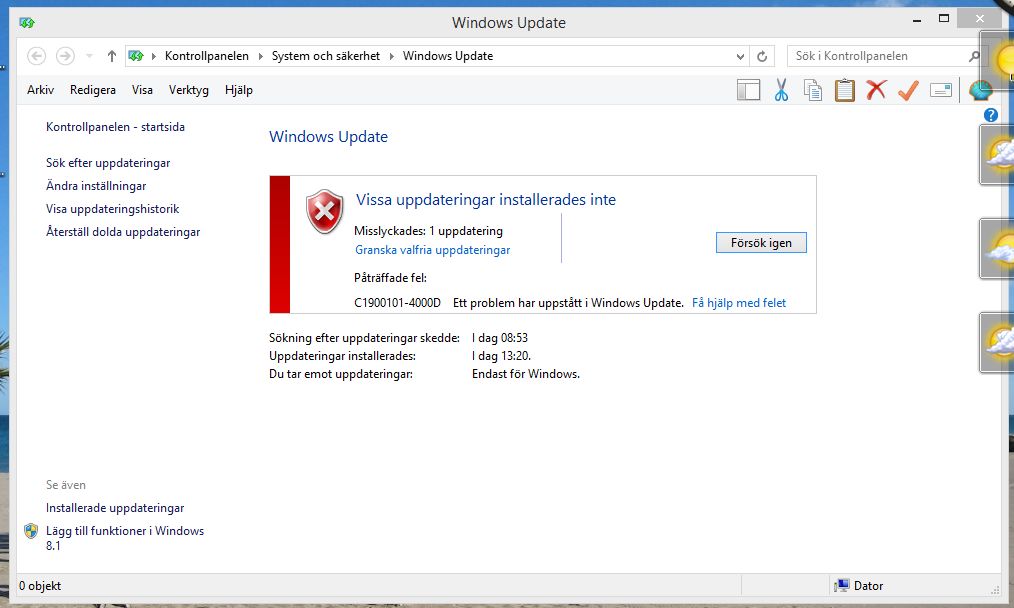The image size is (1014, 608).
Task: Open the Visa menu
Action: [142, 91]
